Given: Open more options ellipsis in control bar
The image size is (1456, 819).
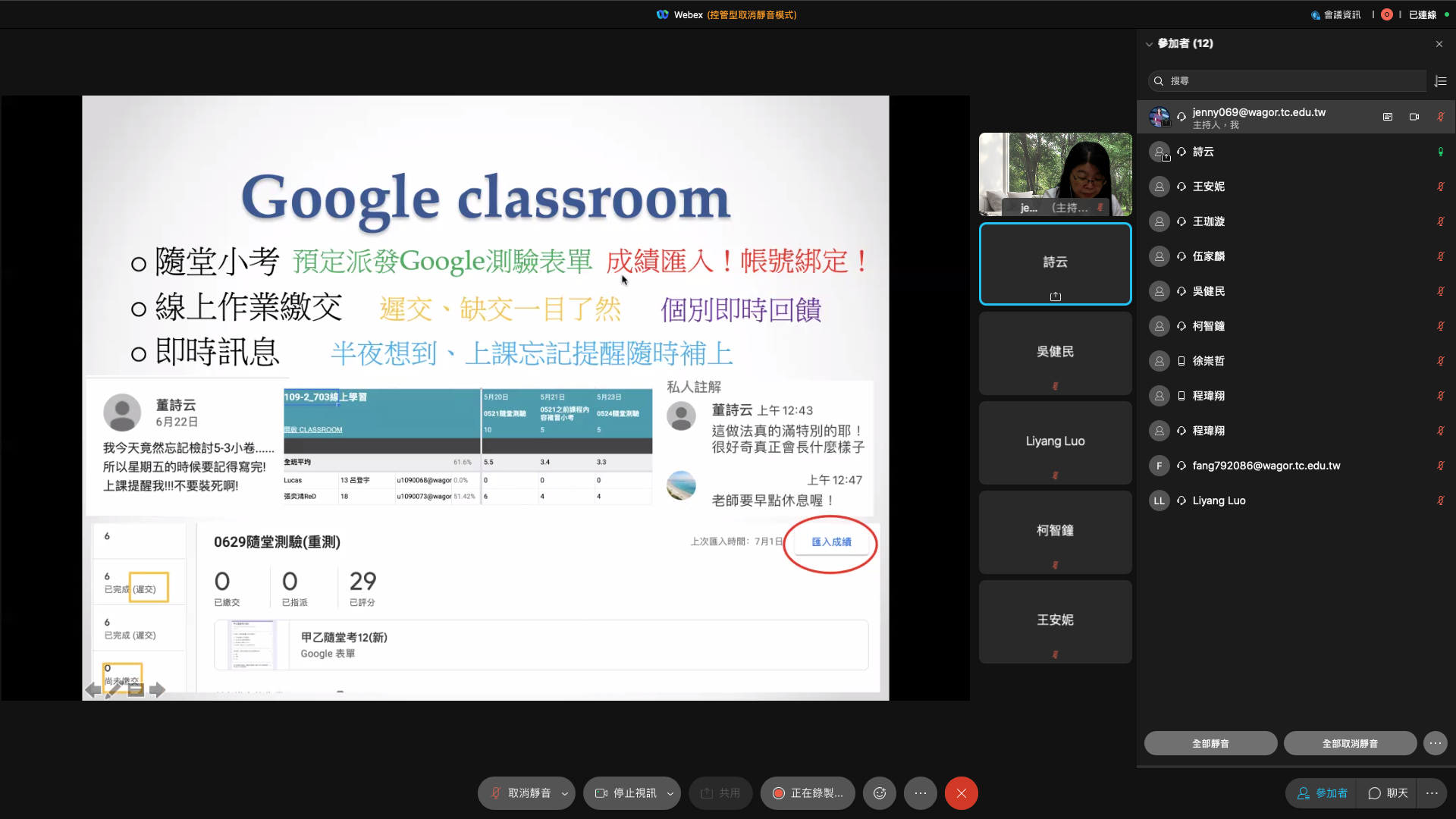Looking at the screenshot, I should click(921, 793).
